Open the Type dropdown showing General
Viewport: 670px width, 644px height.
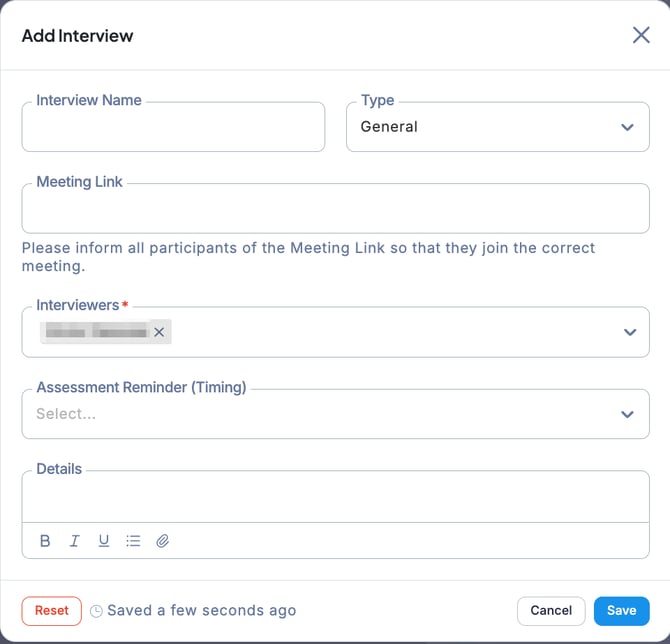click(x=497, y=127)
